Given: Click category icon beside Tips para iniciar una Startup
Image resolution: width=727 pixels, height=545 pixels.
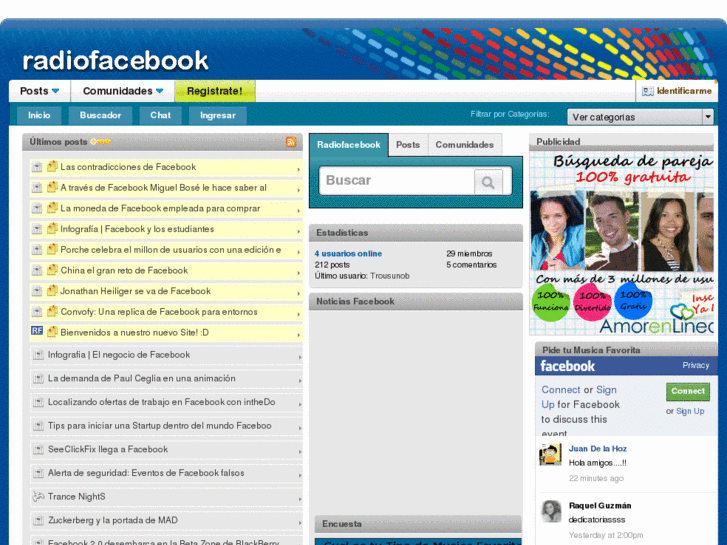Looking at the screenshot, I should pyautogui.click(x=38, y=426).
